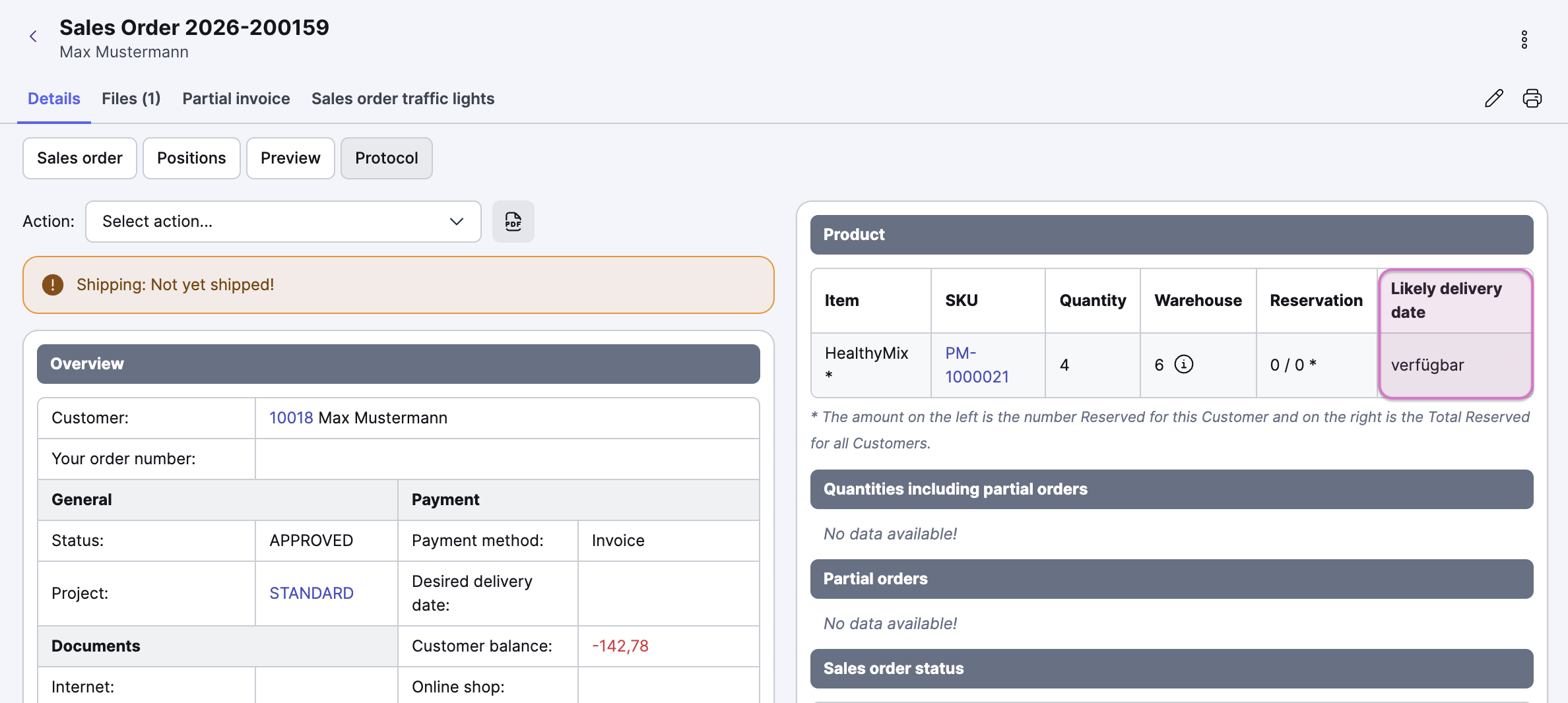The height and width of the screenshot is (703, 1568).
Task: Open the PM-1000021 SKU link
Action: 977,365
